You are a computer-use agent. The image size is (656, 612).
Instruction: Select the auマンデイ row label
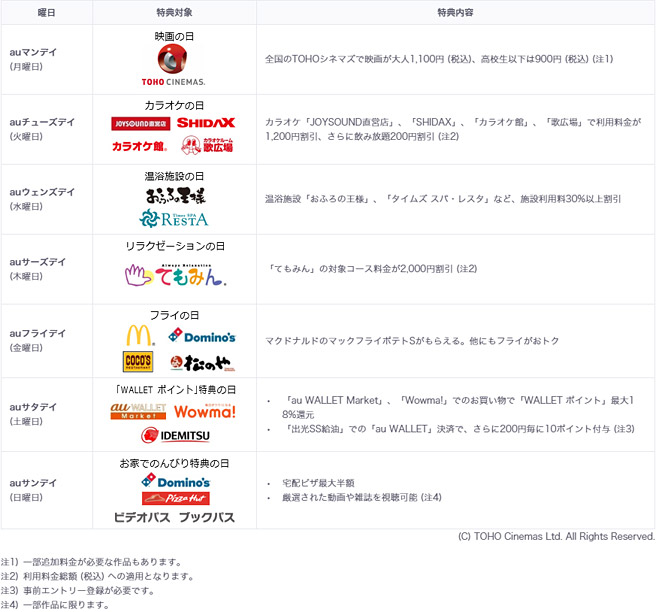(33, 52)
